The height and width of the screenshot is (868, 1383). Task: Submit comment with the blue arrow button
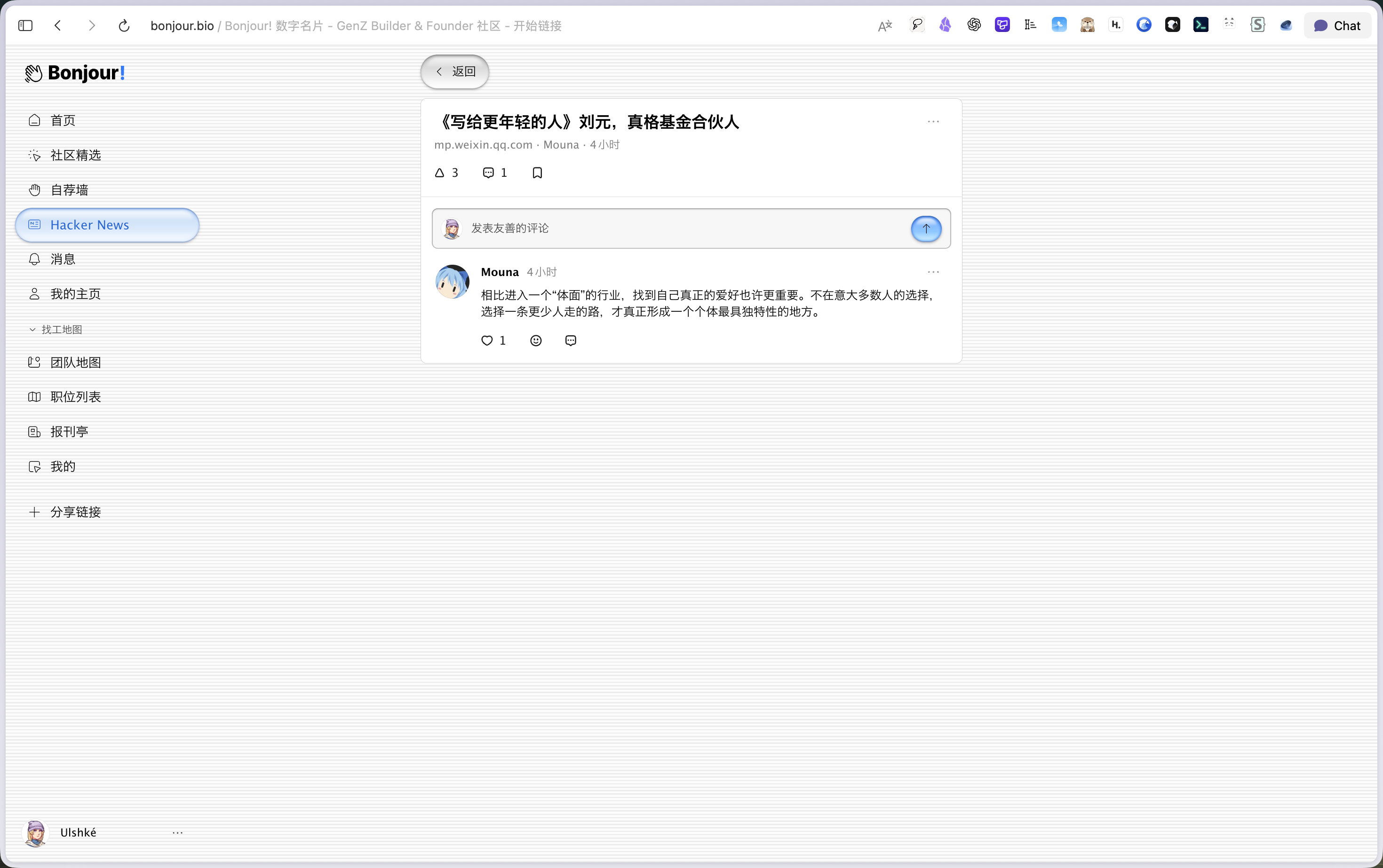pos(926,229)
